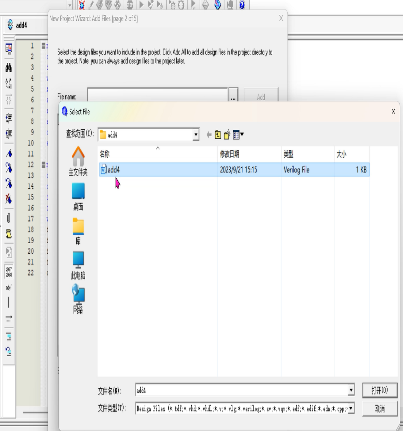Go up one folder level icon

(218, 135)
